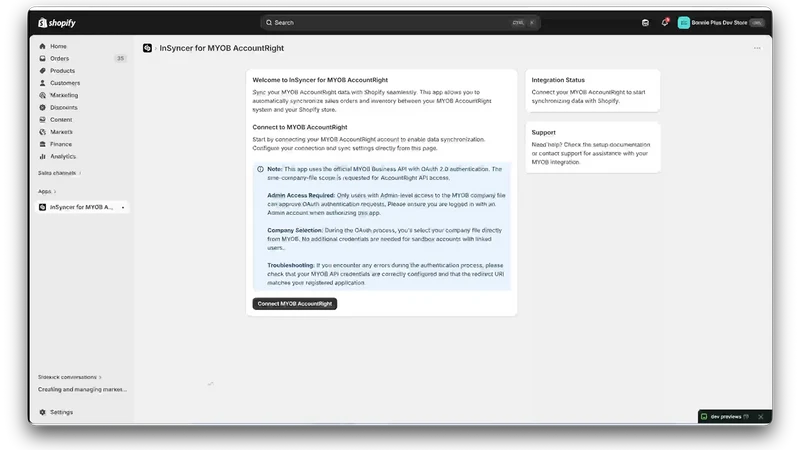This screenshot has width=800, height=450.
Task: Open the Sidekick icon in top bar
Action: [645, 22]
